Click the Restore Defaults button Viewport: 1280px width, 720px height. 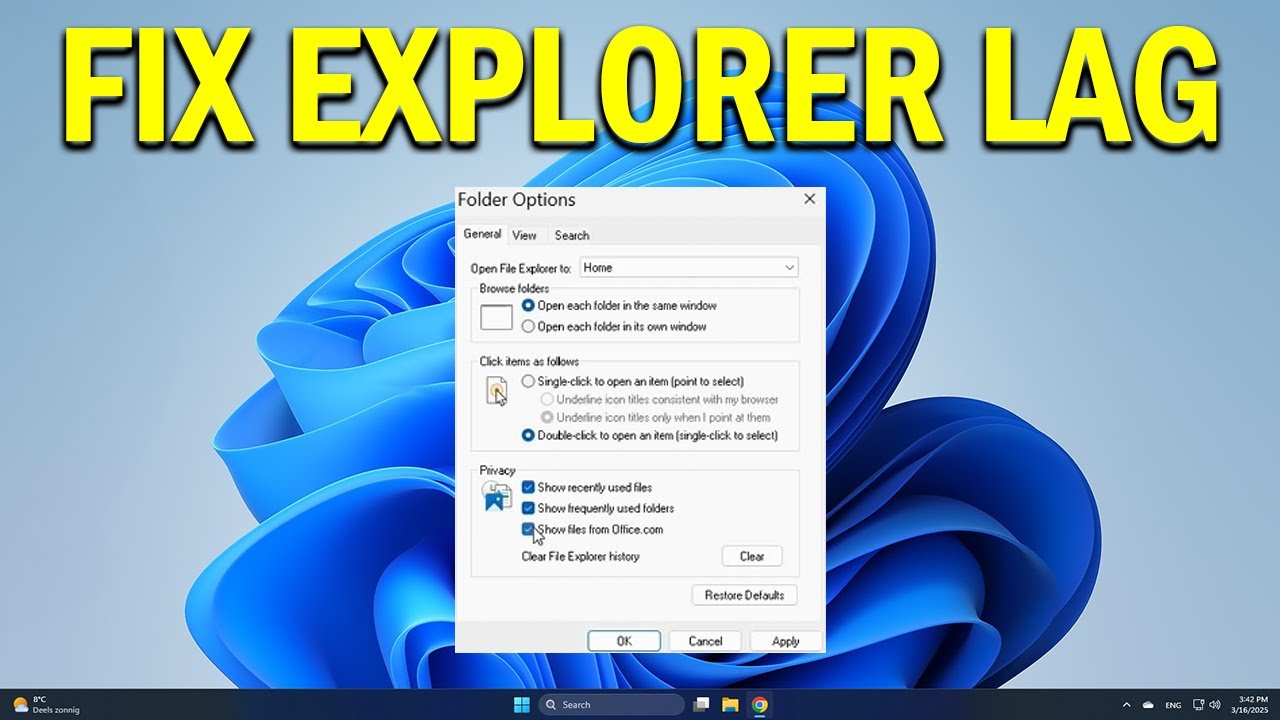745,595
